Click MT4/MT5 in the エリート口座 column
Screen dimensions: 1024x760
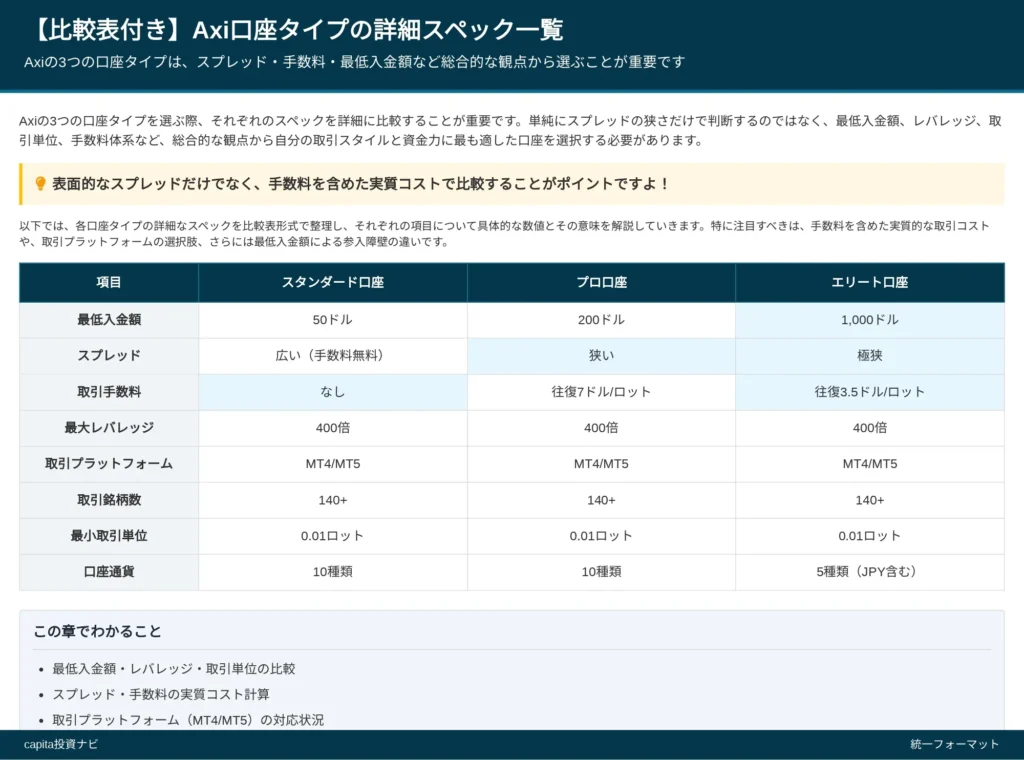(870, 464)
